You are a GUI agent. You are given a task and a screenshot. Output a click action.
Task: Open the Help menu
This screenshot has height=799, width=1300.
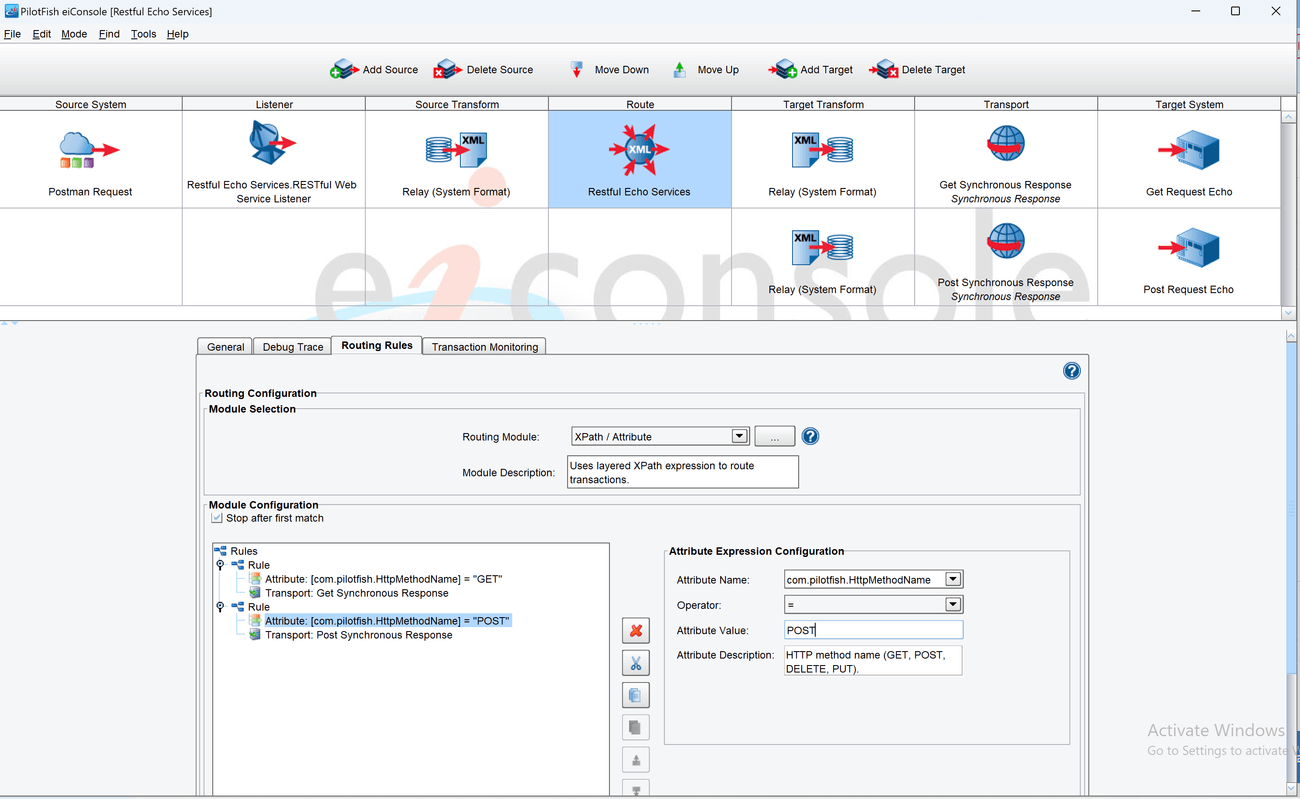pyautogui.click(x=177, y=34)
